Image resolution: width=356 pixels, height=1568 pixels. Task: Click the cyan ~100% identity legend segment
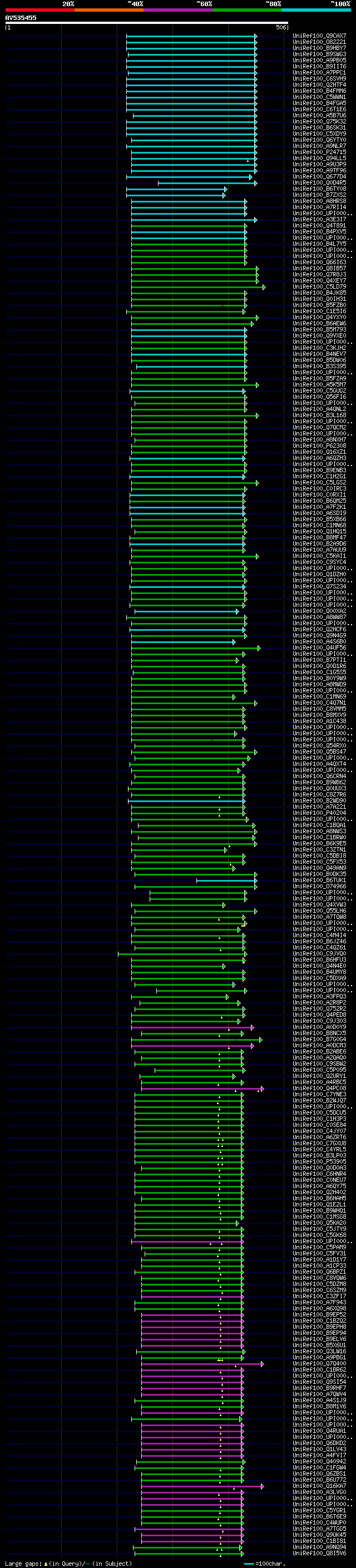(316, 10)
